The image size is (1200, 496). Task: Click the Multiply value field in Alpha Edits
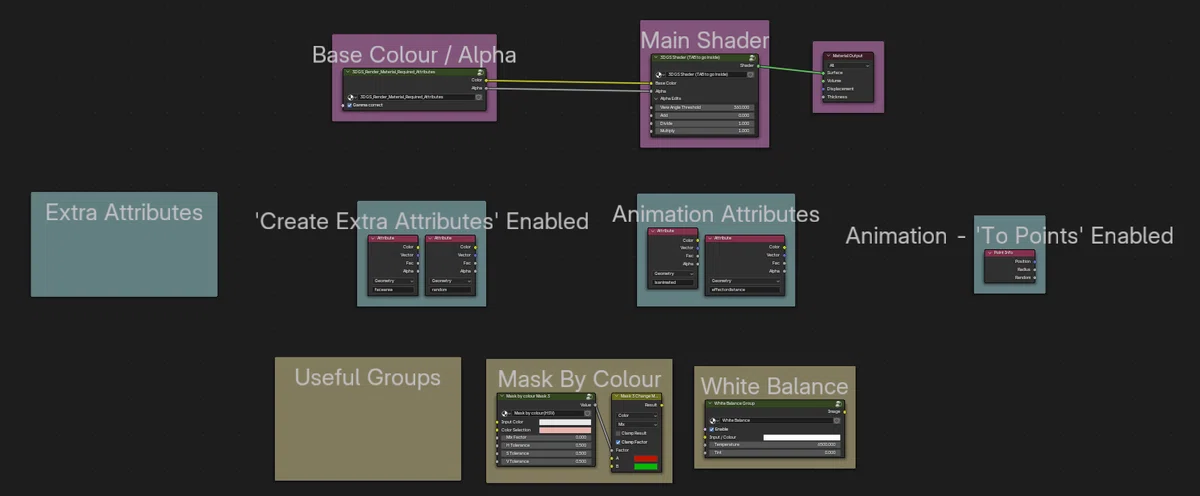click(x=703, y=130)
